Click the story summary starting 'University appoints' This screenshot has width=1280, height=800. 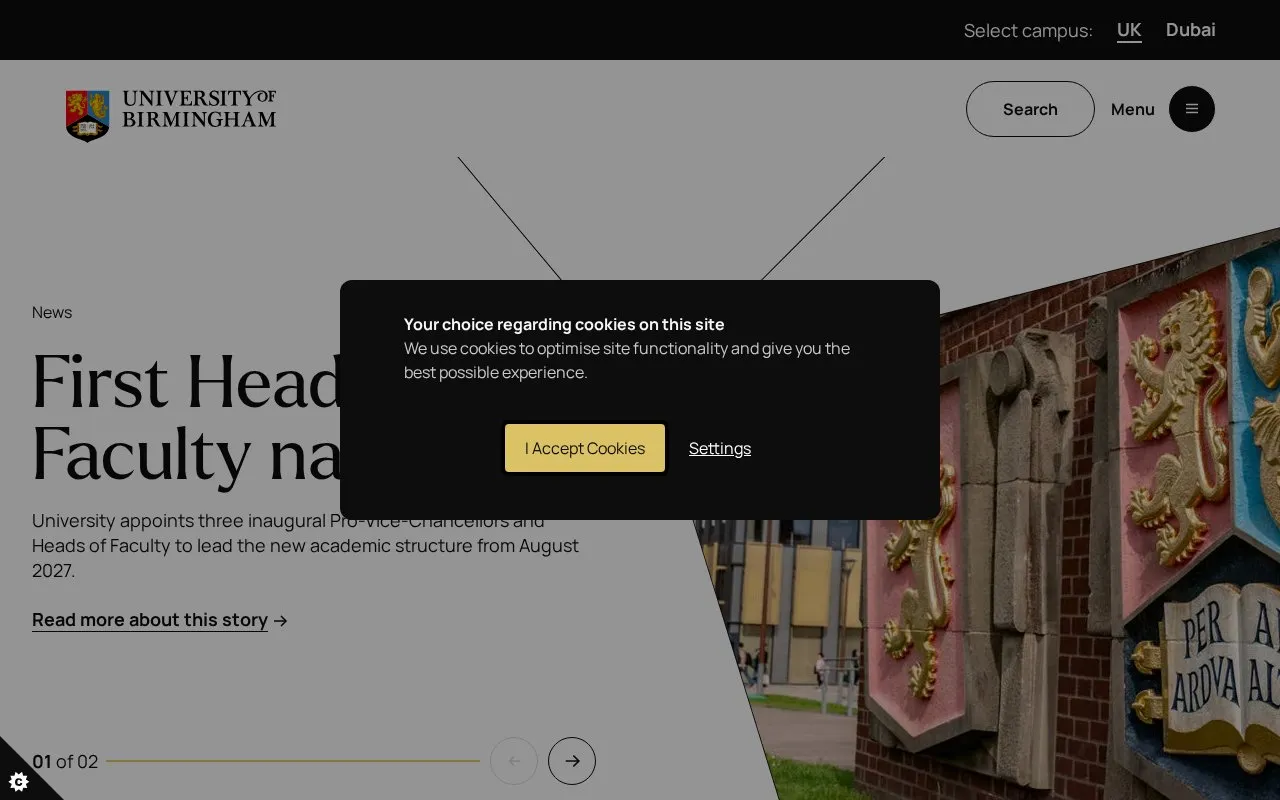click(x=305, y=546)
